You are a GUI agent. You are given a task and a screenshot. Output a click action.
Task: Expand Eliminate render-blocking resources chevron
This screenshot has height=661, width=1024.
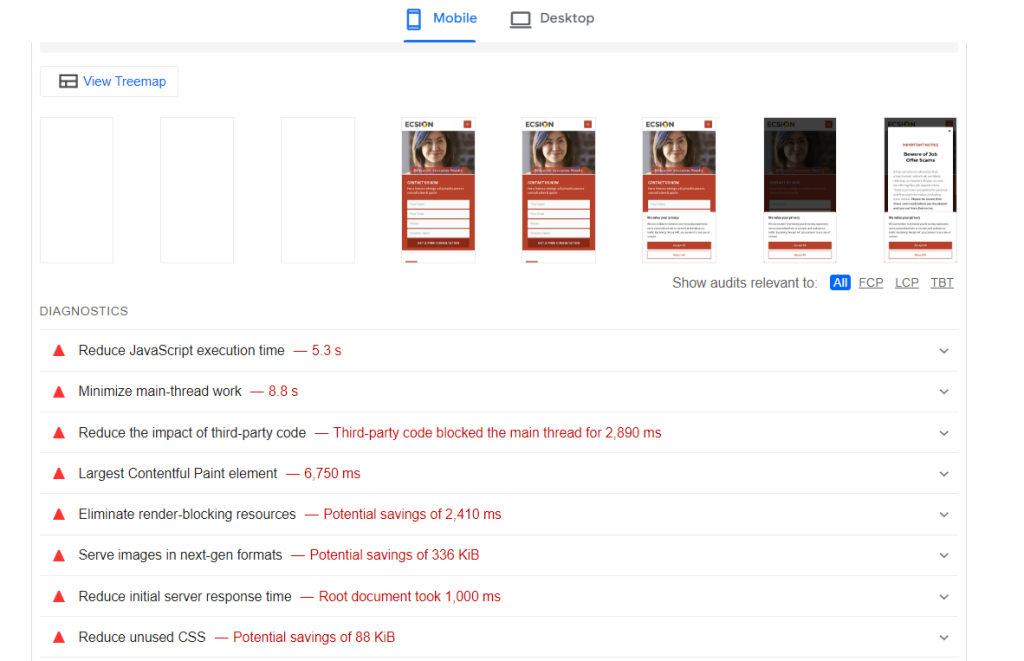click(x=944, y=515)
